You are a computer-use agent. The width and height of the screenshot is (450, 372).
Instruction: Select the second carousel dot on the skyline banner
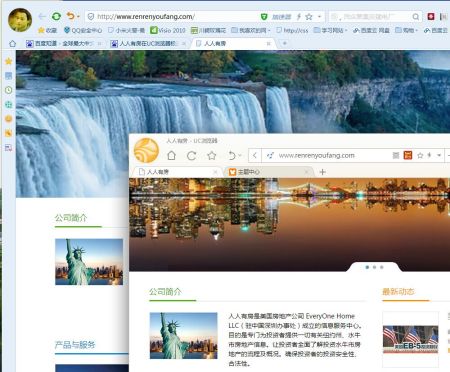(x=374, y=267)
